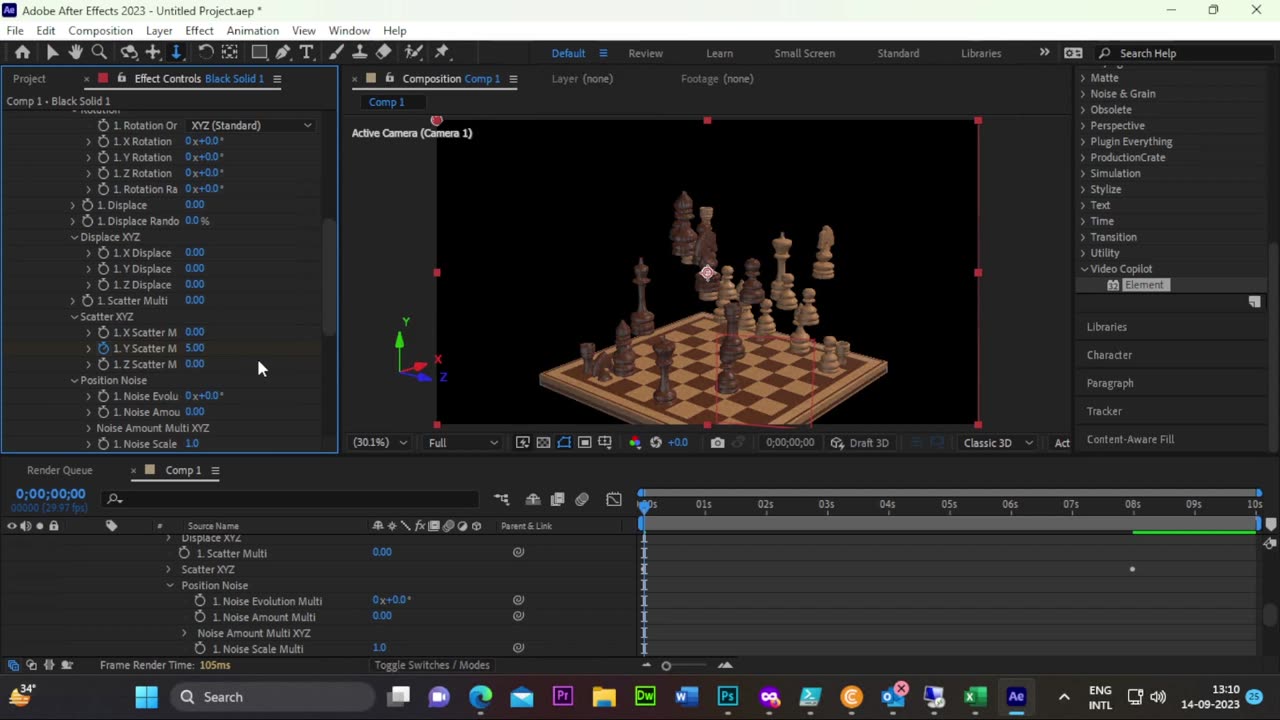Collapse the Scatter XYZ group in Effect Controls
Screen dimensions: 1280x720
[74, 317]
